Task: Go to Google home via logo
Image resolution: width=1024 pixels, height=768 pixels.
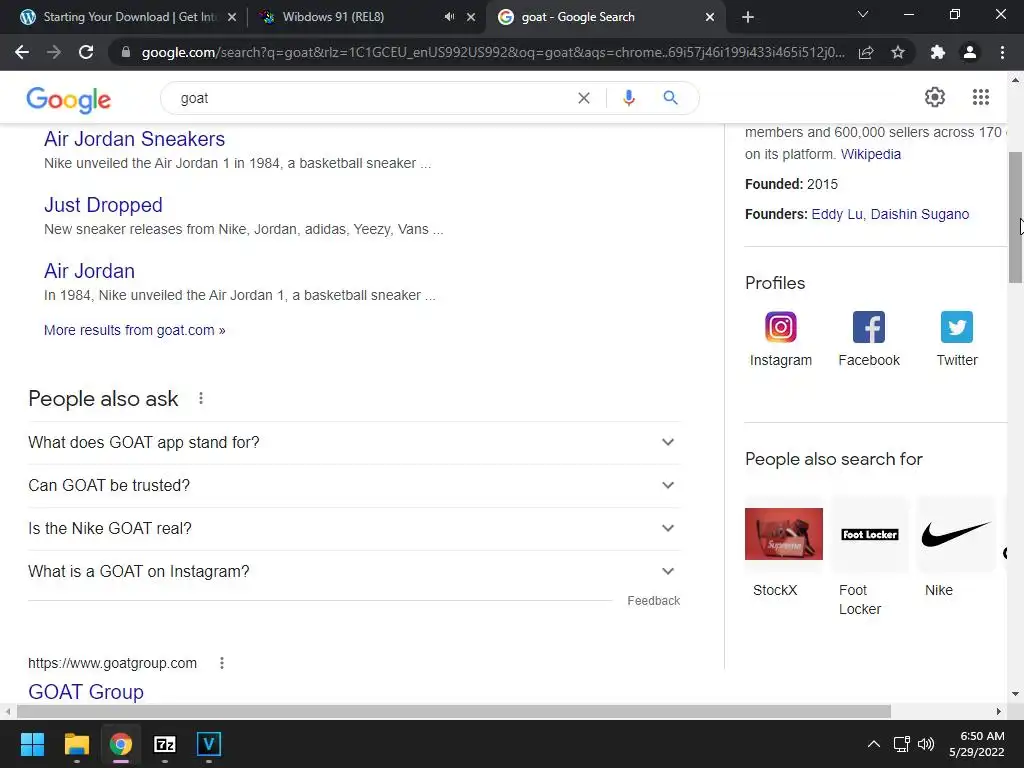Action: click(x=69, y=99)
